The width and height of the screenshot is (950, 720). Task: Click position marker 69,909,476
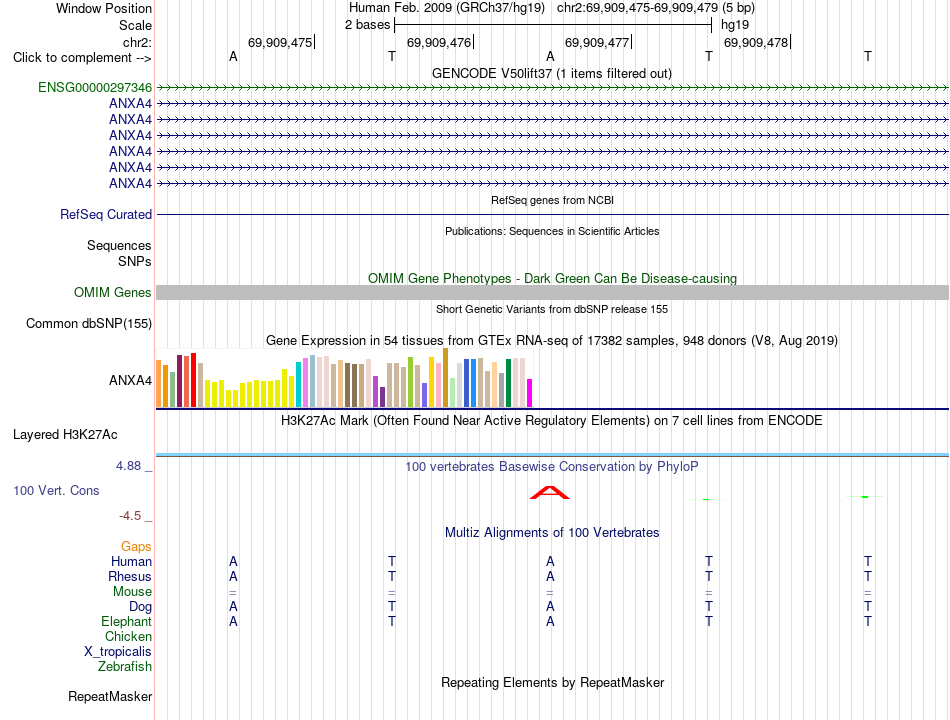(439, 42)
